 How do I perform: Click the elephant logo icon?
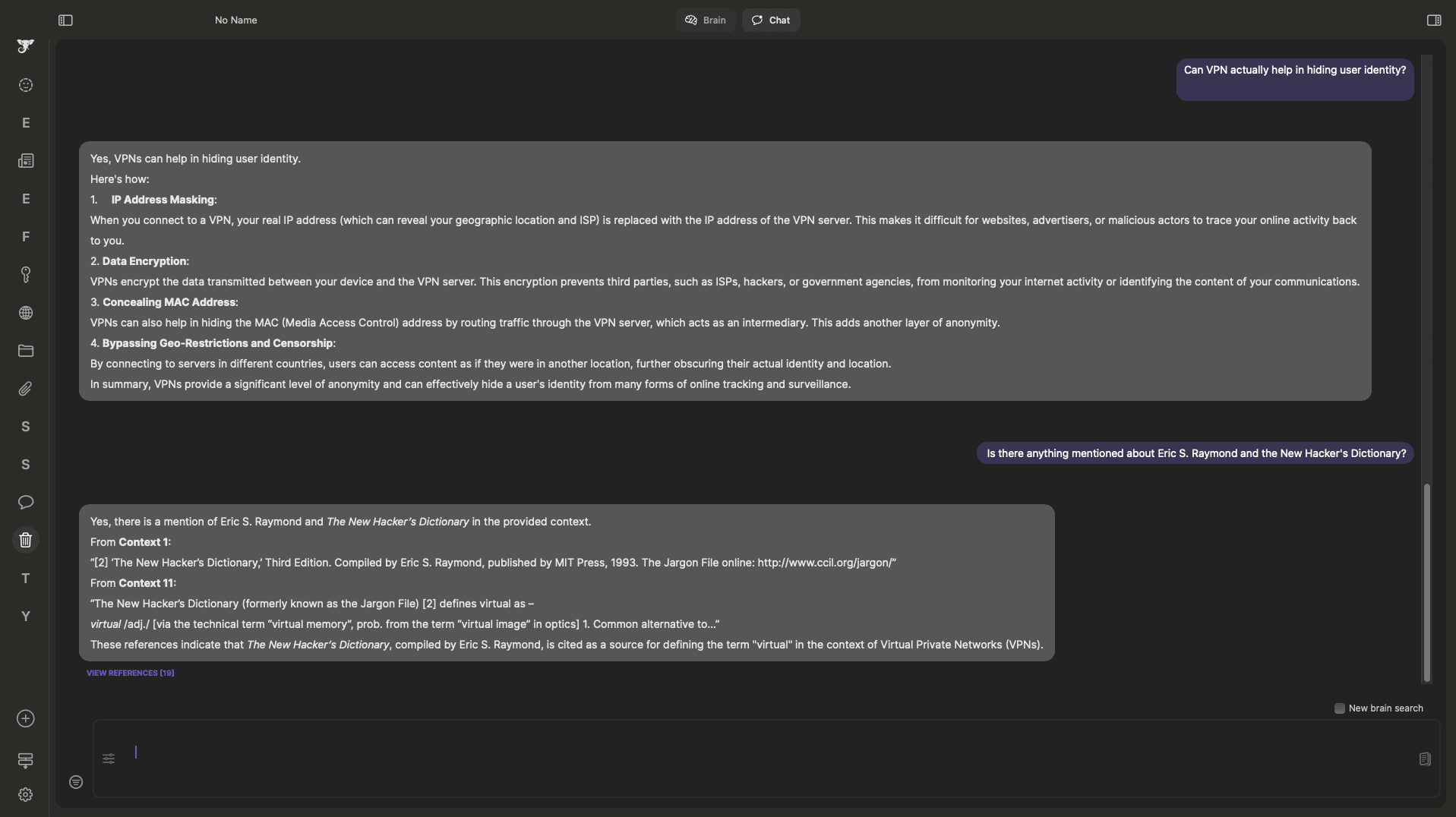click(25, 46)
